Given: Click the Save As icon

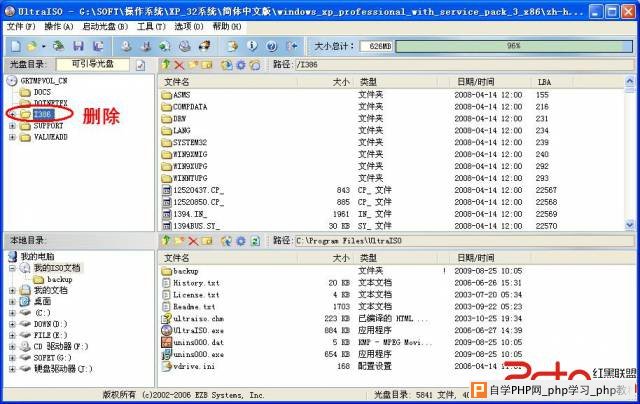Looking at the screenshot, I should (x=98, y=46).
